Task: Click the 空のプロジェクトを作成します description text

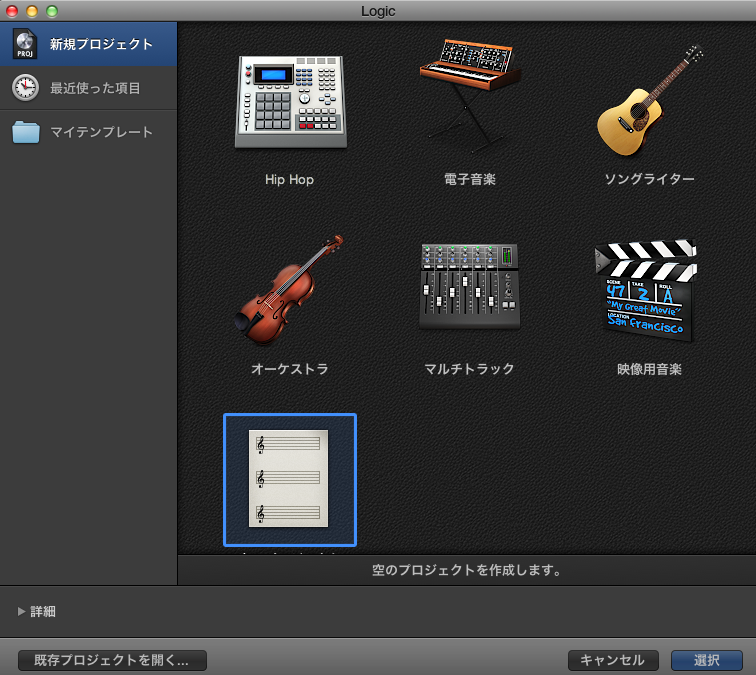Action: [x=467, y=570]
